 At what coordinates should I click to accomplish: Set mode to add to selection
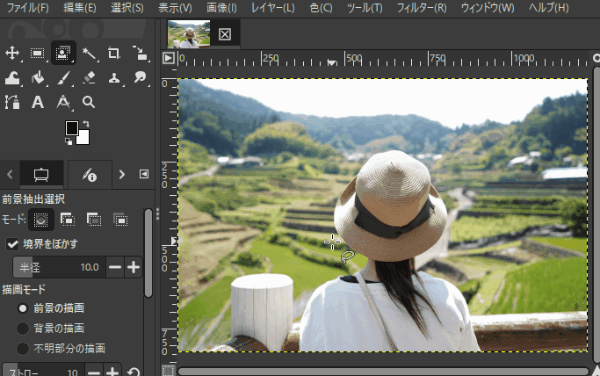click(67, 220)
